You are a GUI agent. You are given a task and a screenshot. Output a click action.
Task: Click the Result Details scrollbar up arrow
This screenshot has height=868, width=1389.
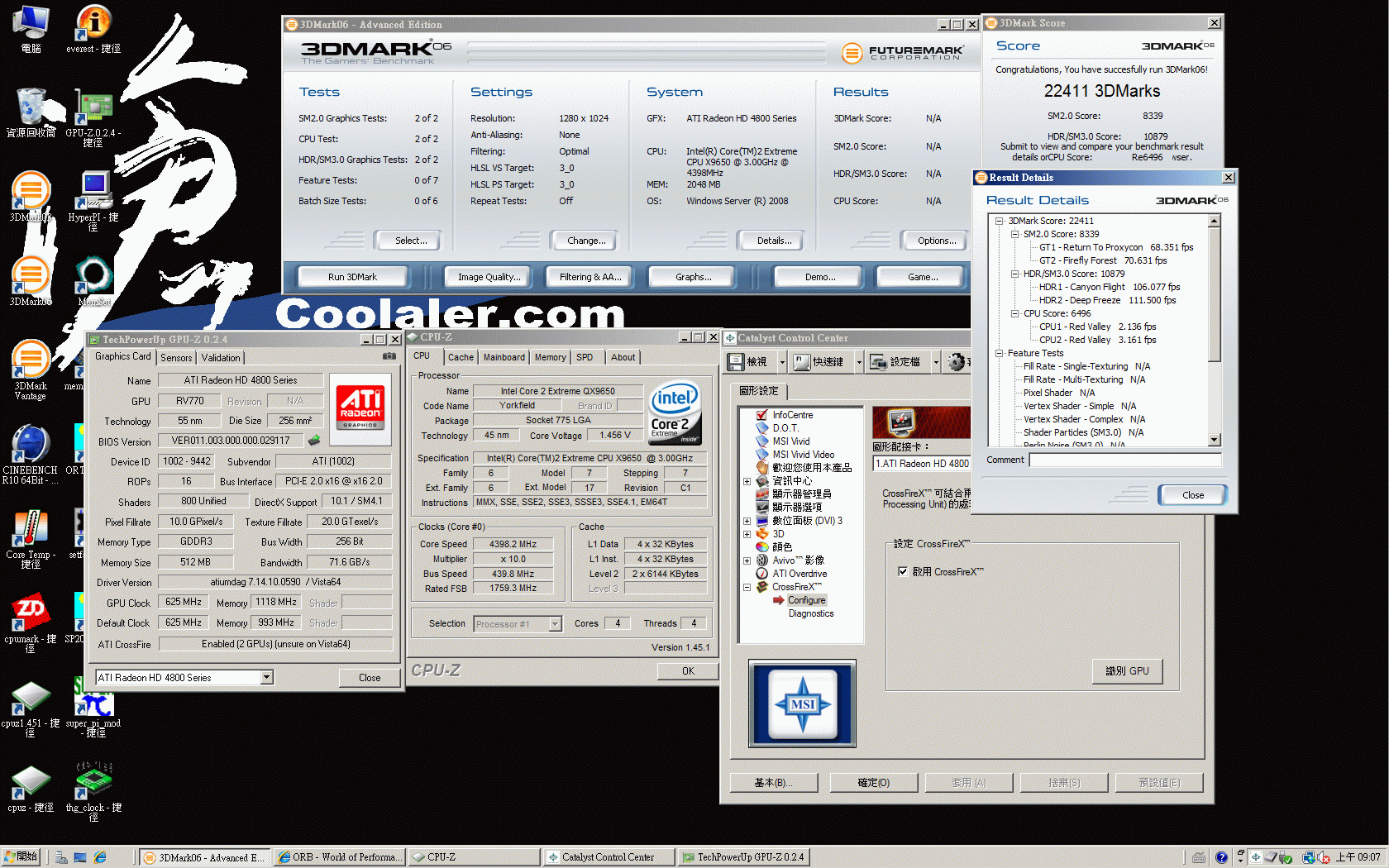(1215, 221)
